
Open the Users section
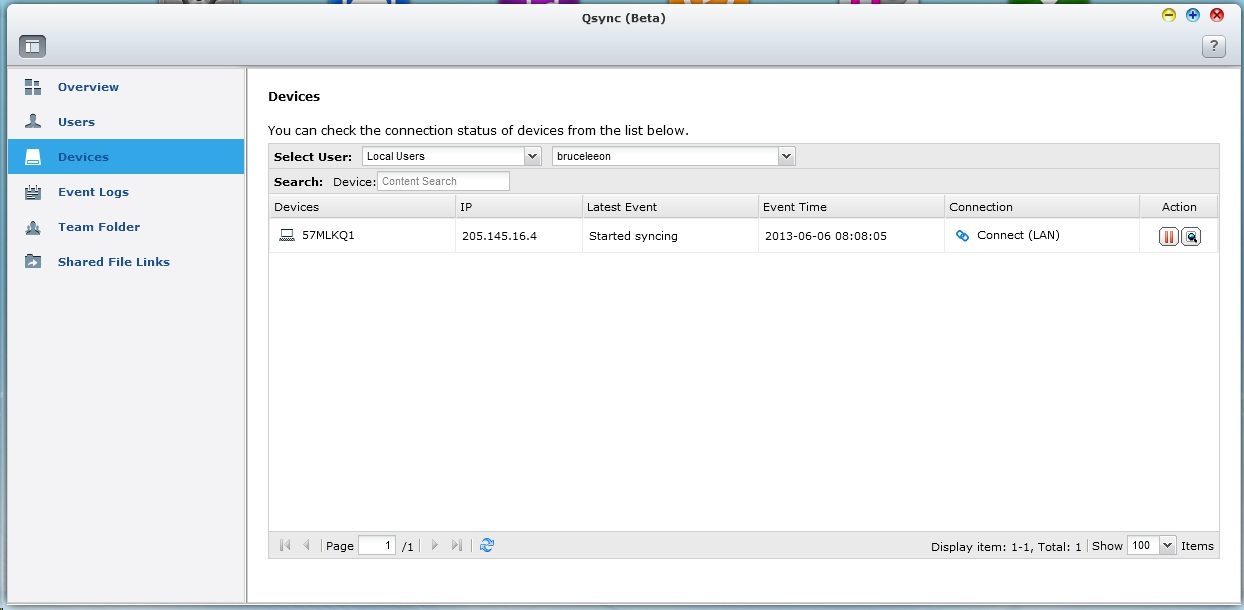click(76, 122)
